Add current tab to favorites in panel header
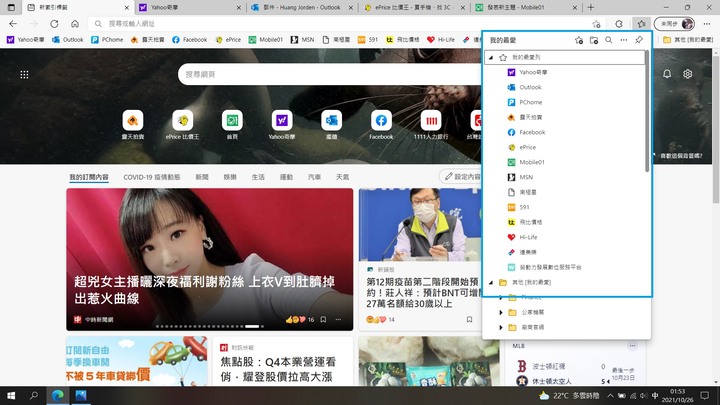This screenshot has width=720, height=405. point(579,40)
